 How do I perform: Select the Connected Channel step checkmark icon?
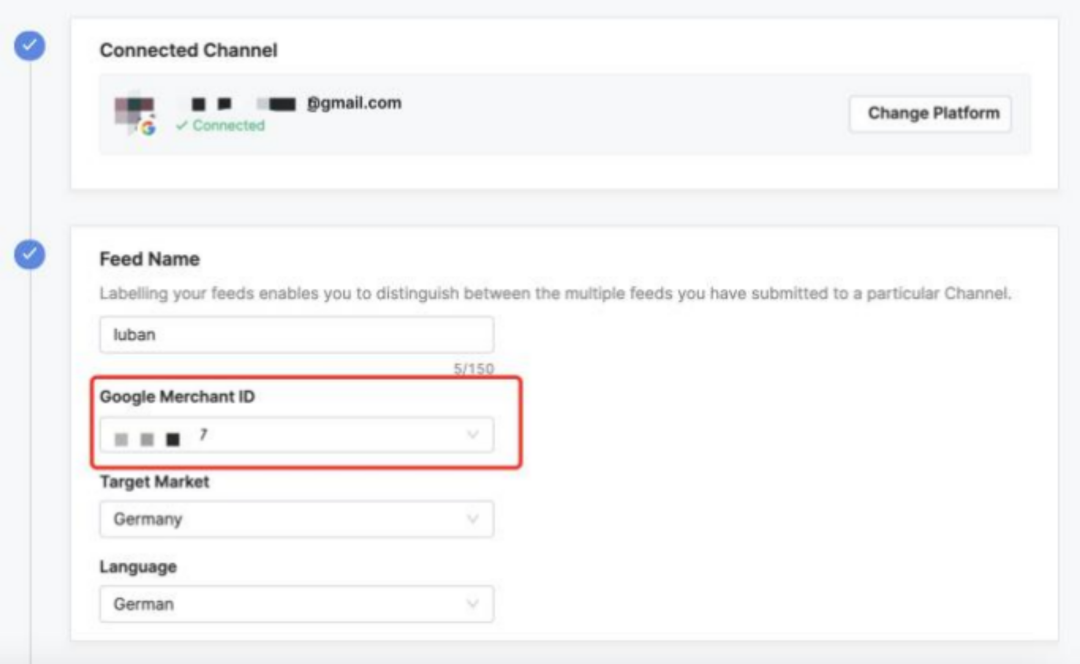[x=30, y=46]
